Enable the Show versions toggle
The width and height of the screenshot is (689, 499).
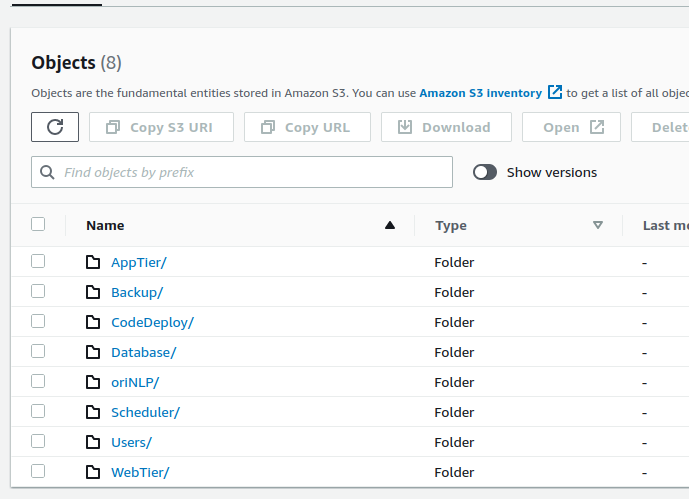click(x=485, y=172)
